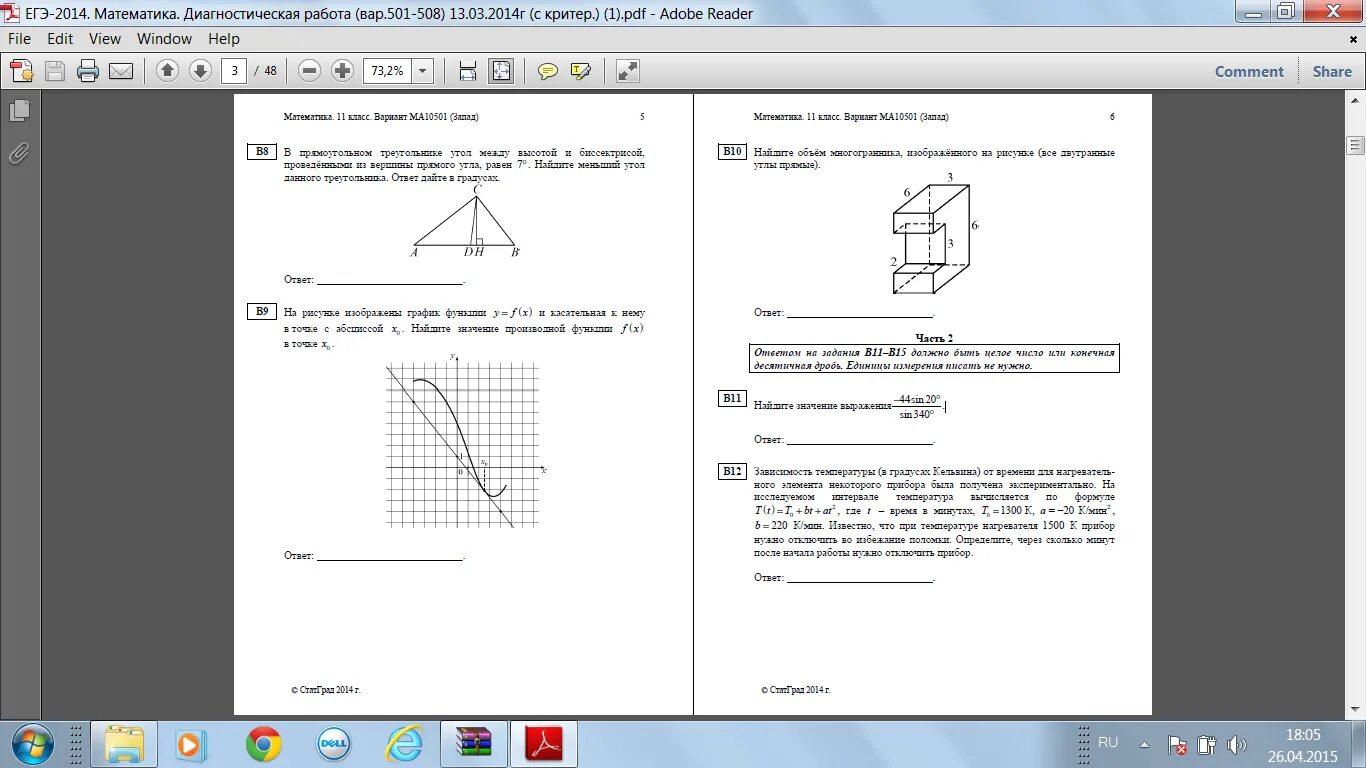This screenshot has width=1366, height=768.
Task: Click the B12 task label box
Action: click(x=732, y=472)
